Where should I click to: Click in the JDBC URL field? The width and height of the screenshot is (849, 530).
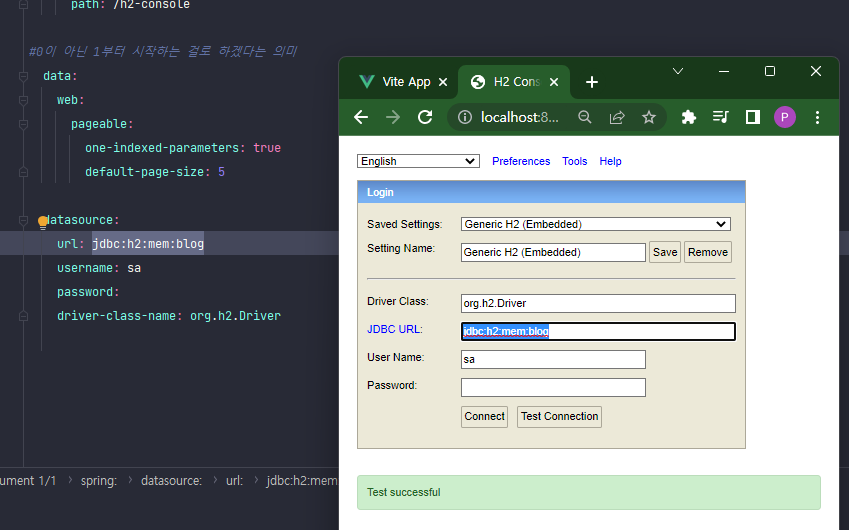click(598, 331)
